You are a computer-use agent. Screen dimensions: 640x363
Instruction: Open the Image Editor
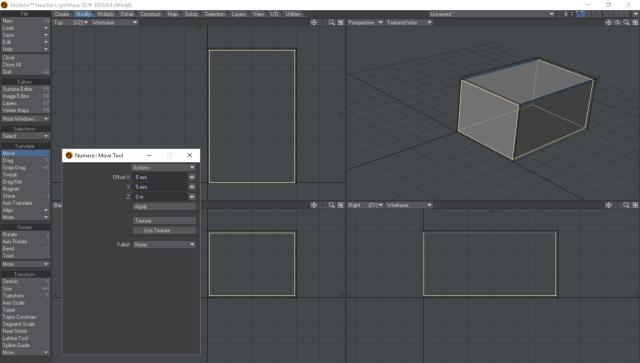(25, 96)
